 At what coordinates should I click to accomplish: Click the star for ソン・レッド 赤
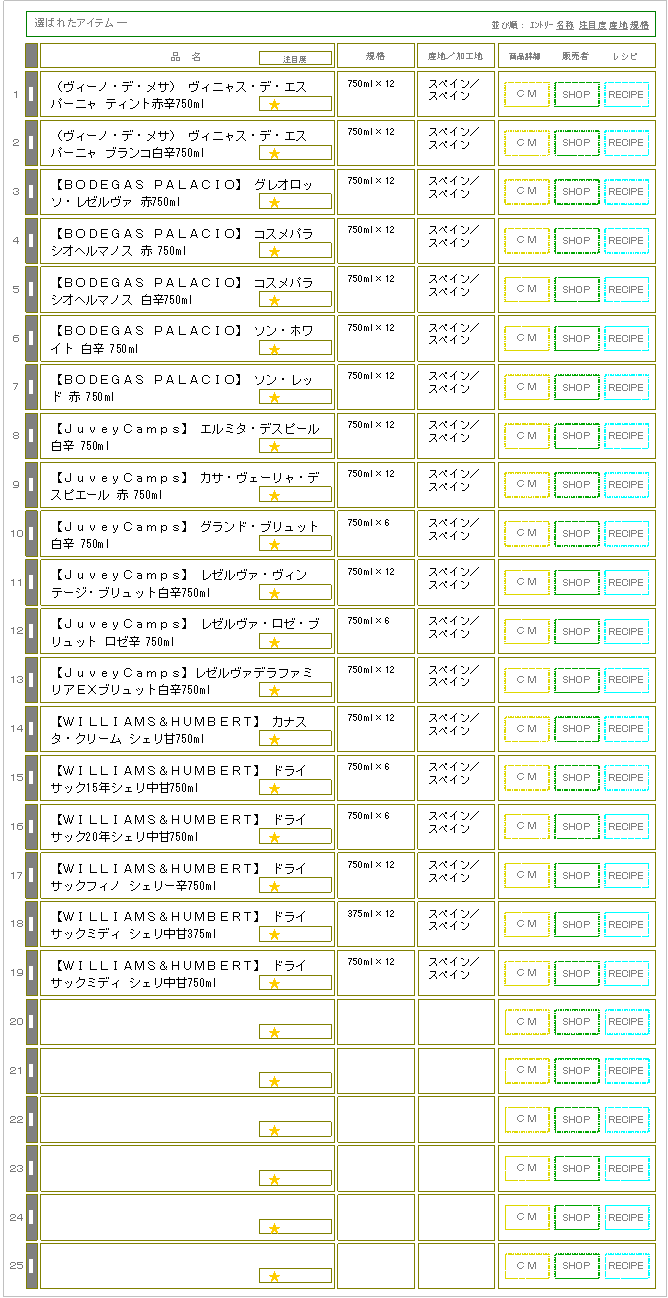[x=274, y=398]
